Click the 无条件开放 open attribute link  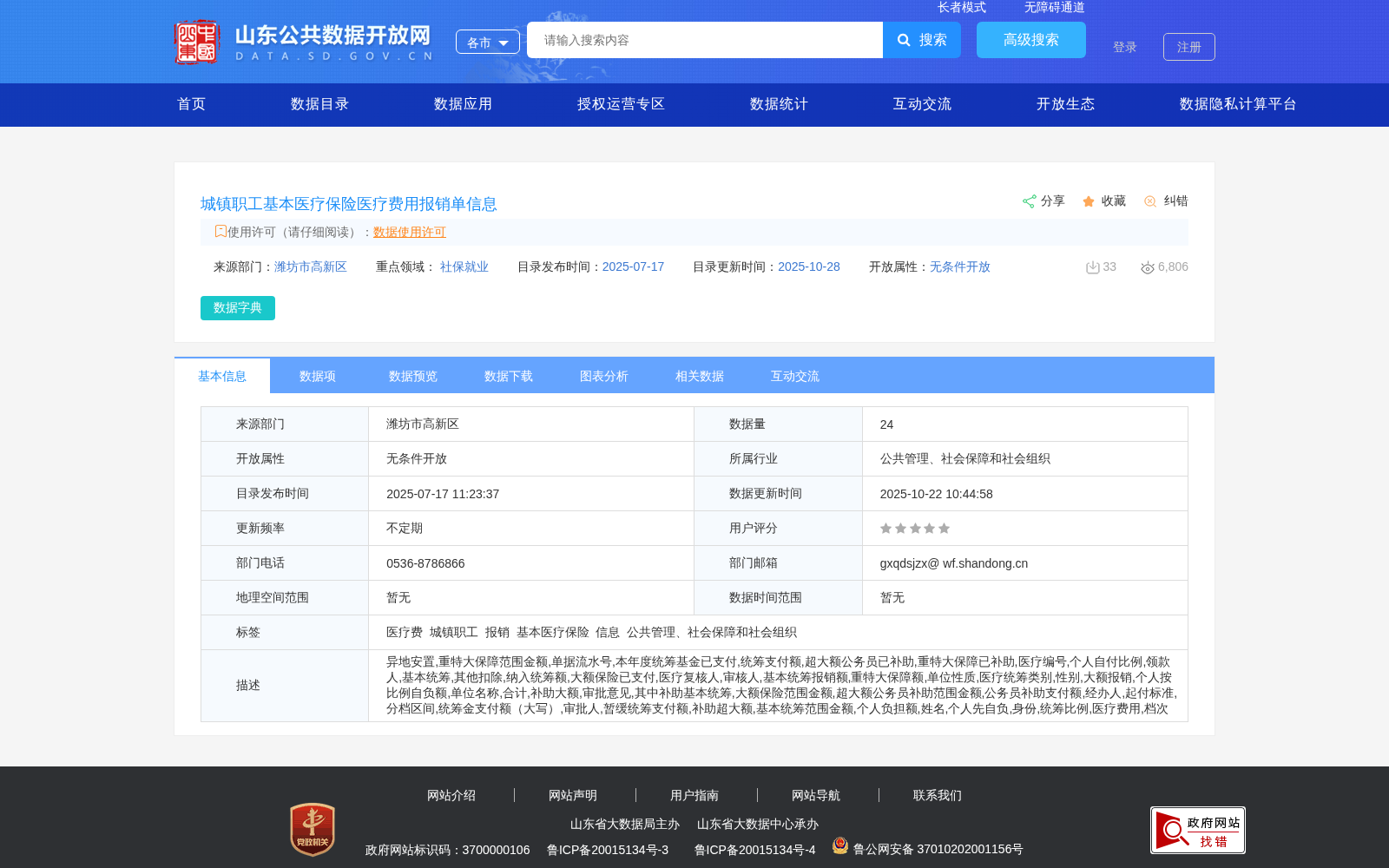960,267
